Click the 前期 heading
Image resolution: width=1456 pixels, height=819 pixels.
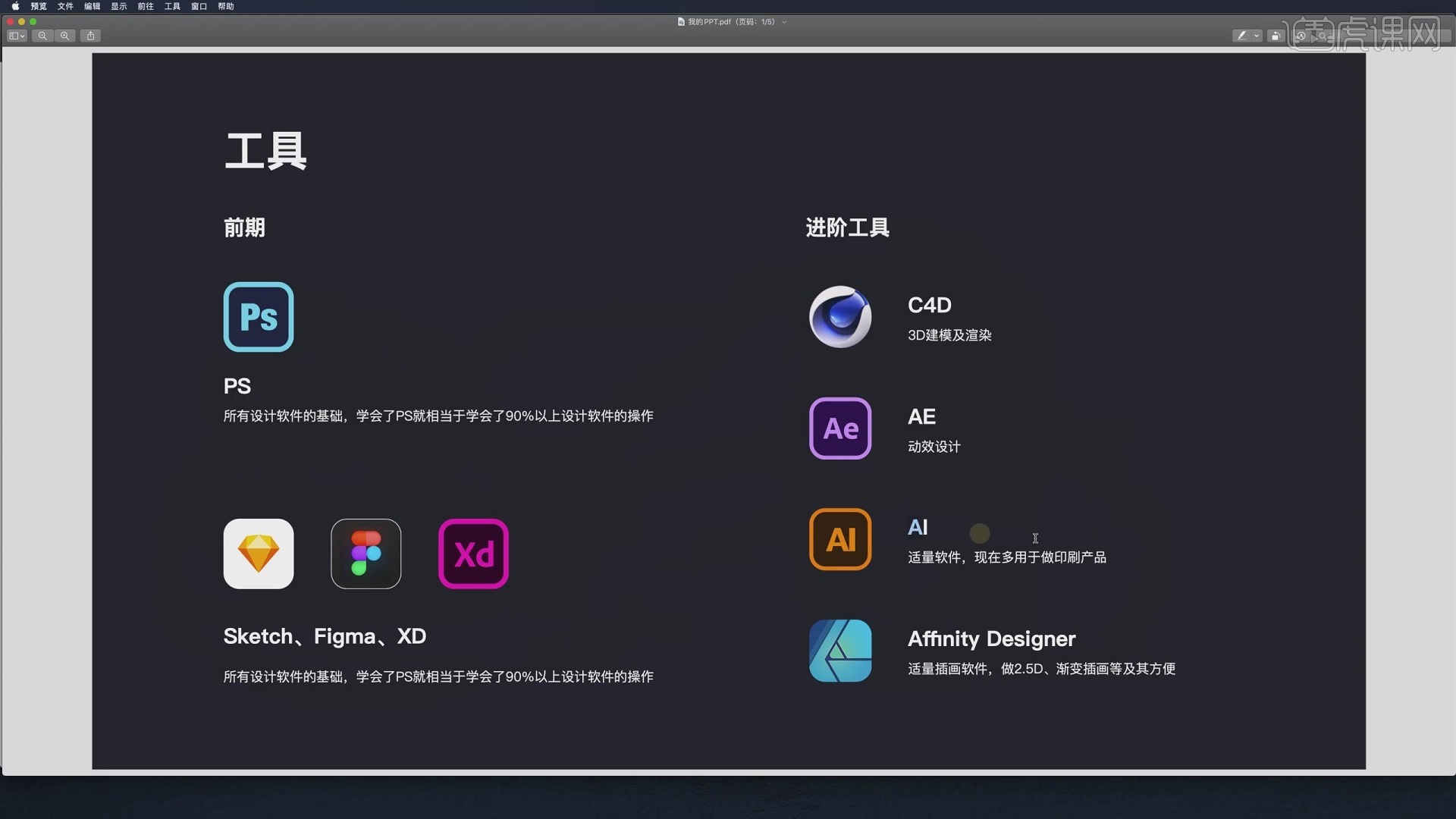[244, 227]
